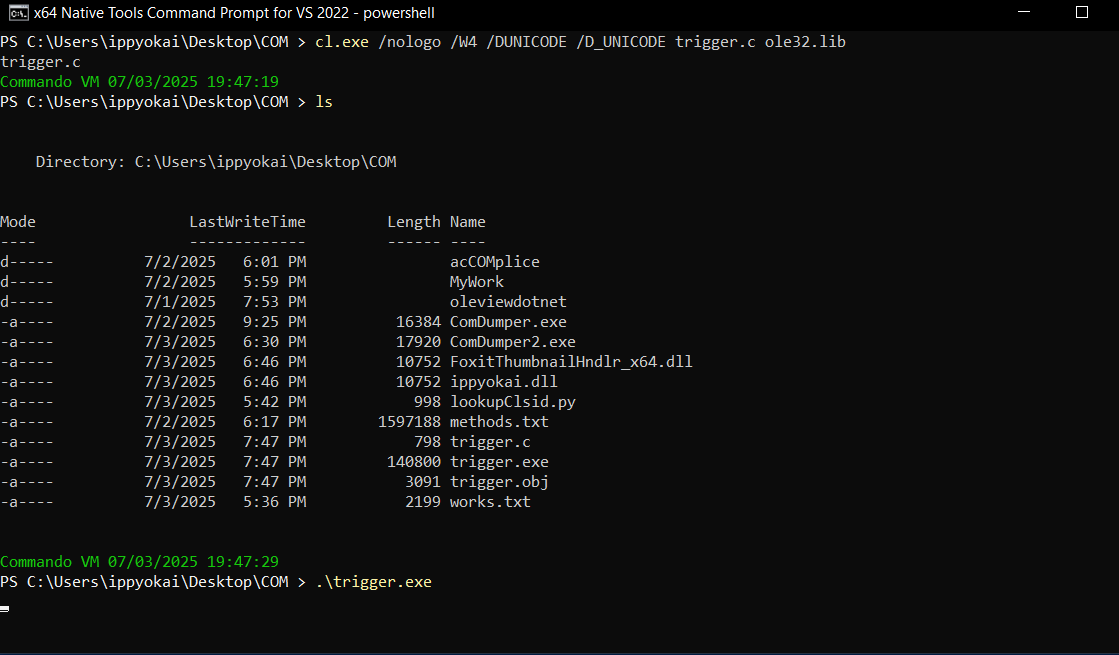Click the Mode column header

pyautogui.click(x=18, y=222)
